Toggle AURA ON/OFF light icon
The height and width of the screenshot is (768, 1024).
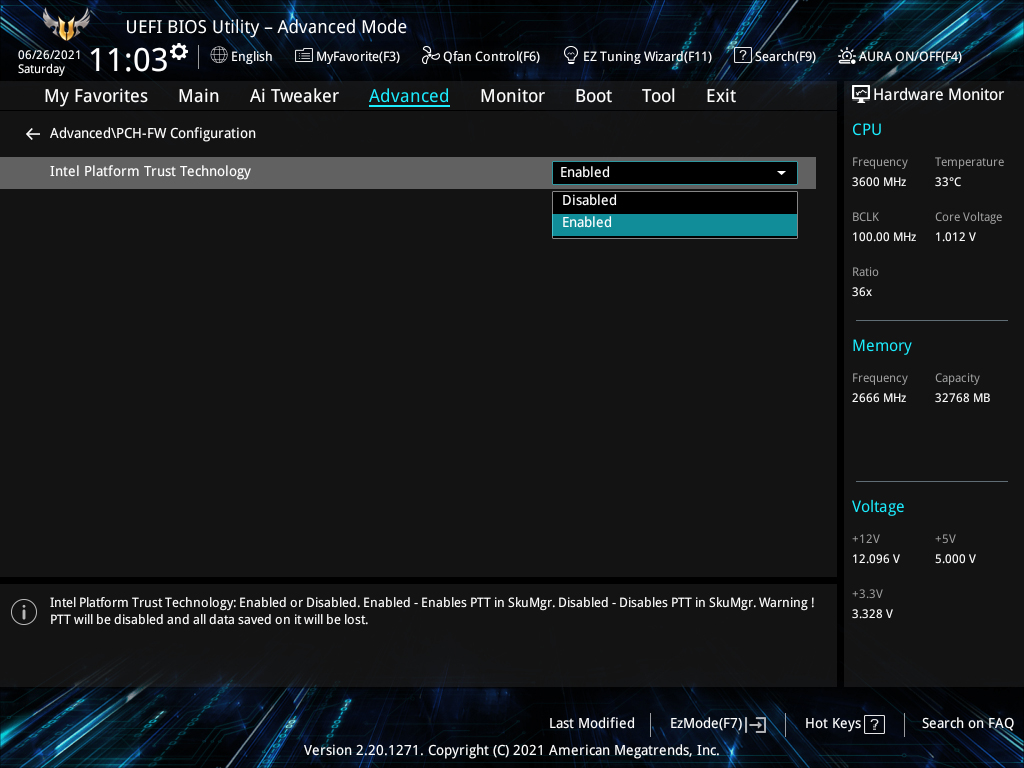coord(847,56)
